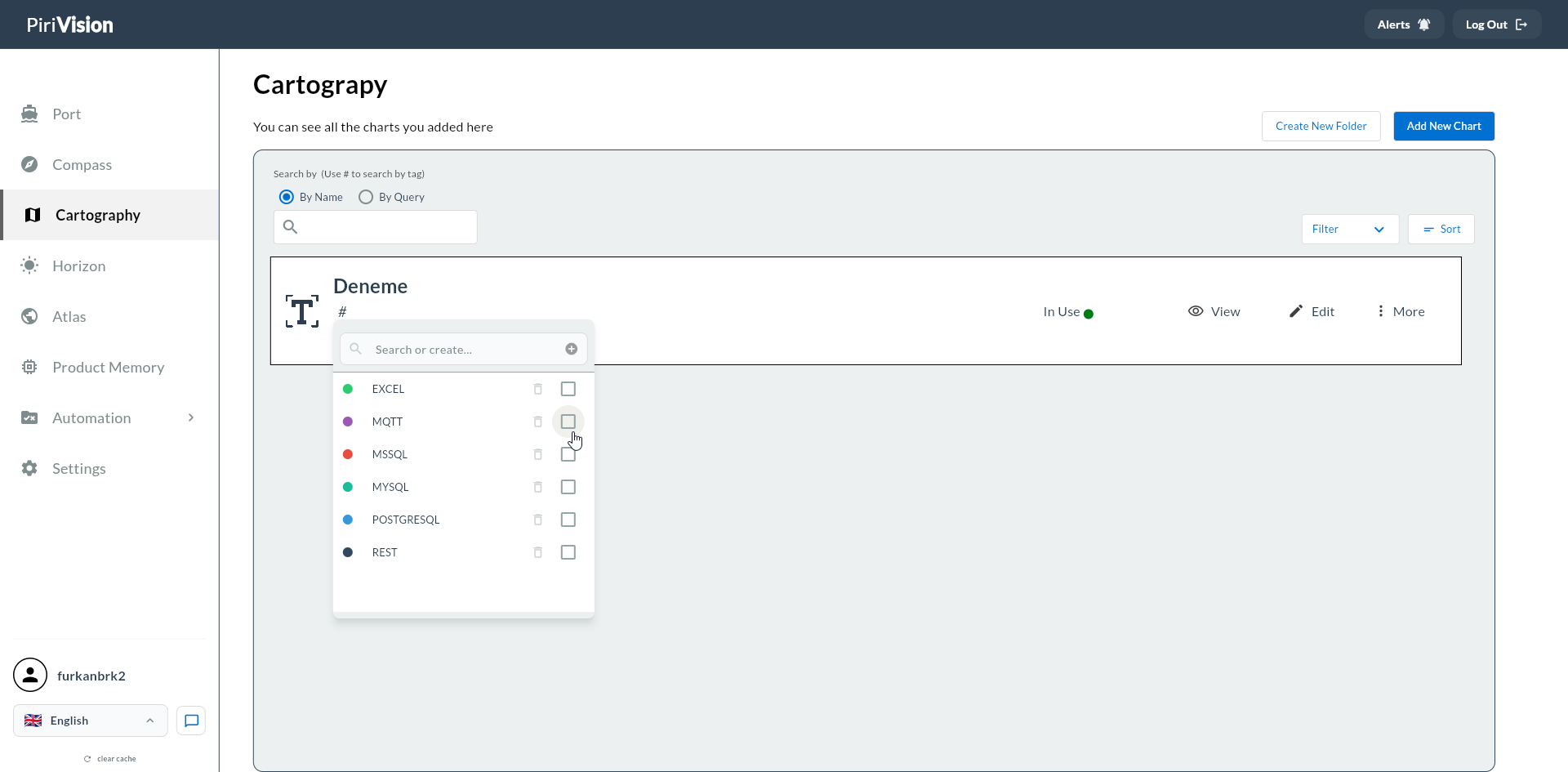Click the hashtag tag icon under Deneme
Image resolution: width=1568 pixels, height=772 pixels.
[x=343, y=311]
